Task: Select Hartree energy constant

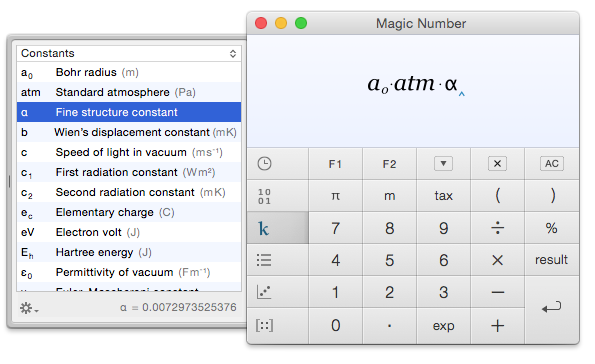Action: pyautogui.click(x=129, y=252)
